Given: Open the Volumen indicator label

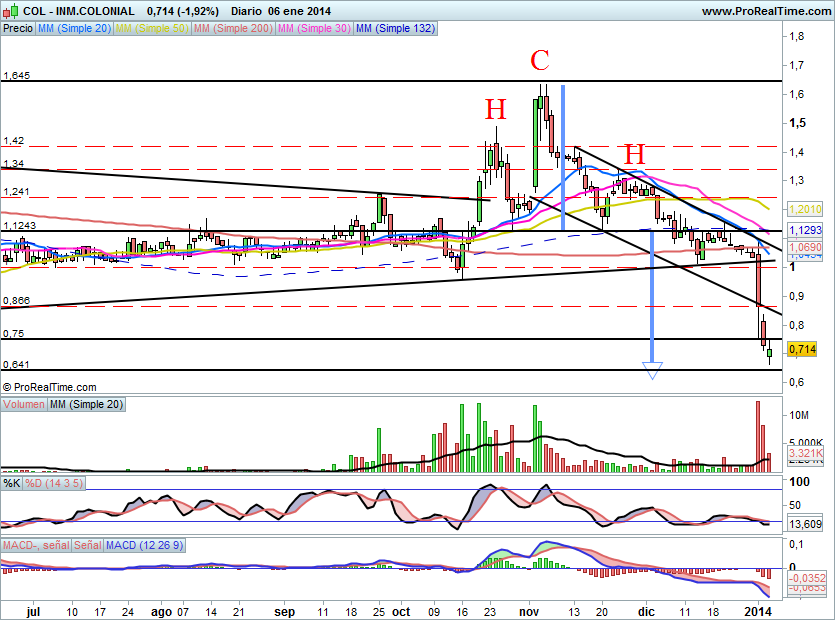Looking at the screenshot, I should [24, 403].
